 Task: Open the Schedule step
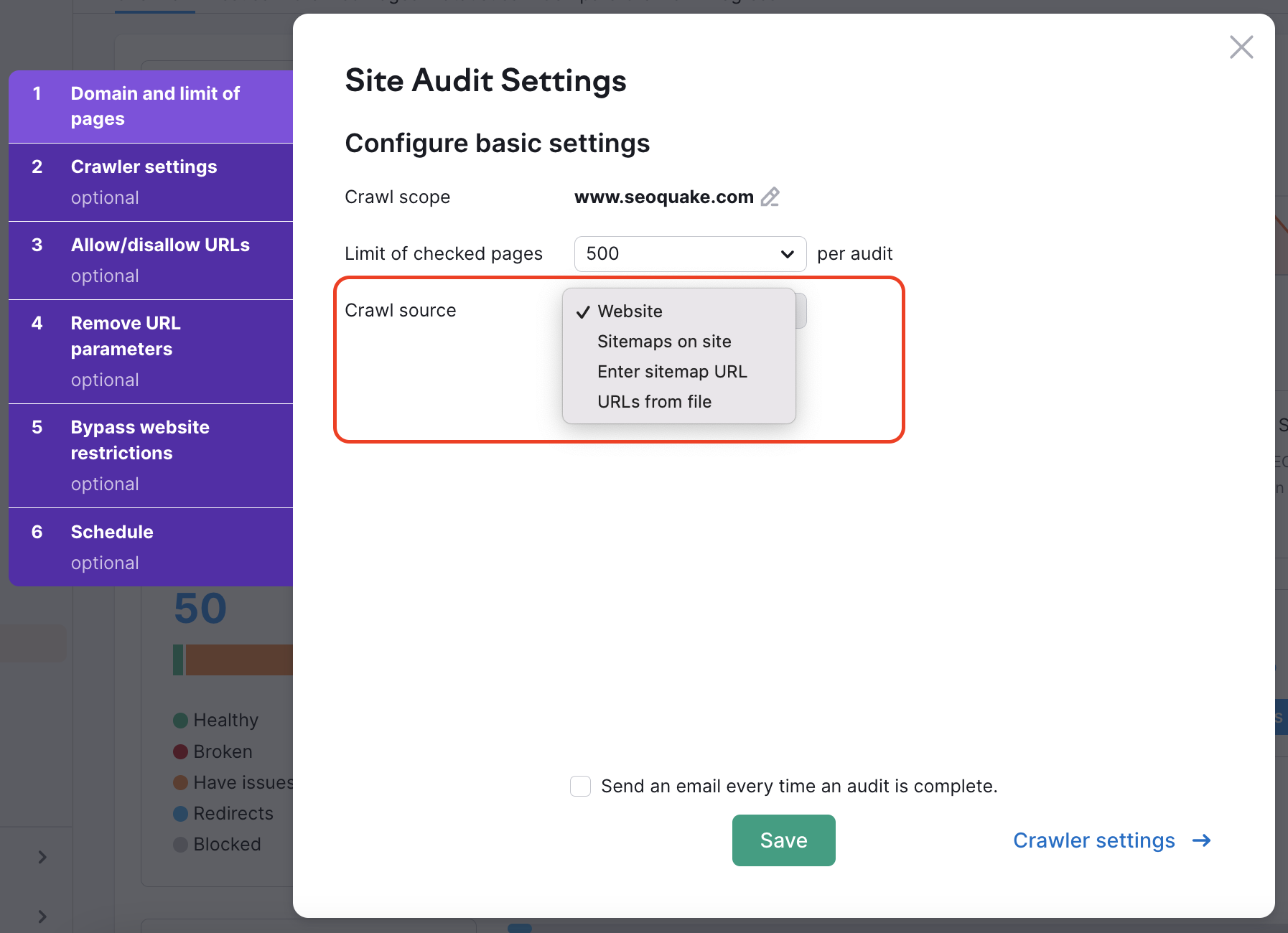tap(151, 547)
